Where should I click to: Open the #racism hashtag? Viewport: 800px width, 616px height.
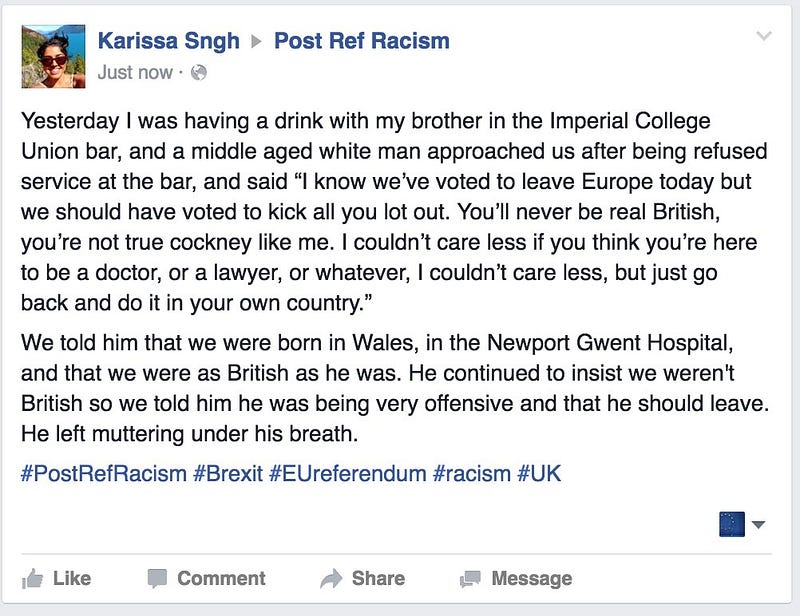pos(470,473)
